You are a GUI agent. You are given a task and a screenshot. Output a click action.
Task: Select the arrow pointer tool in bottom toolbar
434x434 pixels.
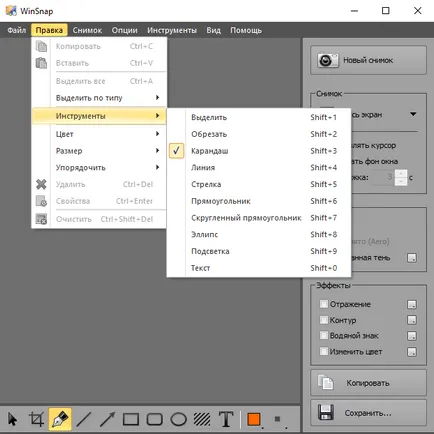[13, 419]
